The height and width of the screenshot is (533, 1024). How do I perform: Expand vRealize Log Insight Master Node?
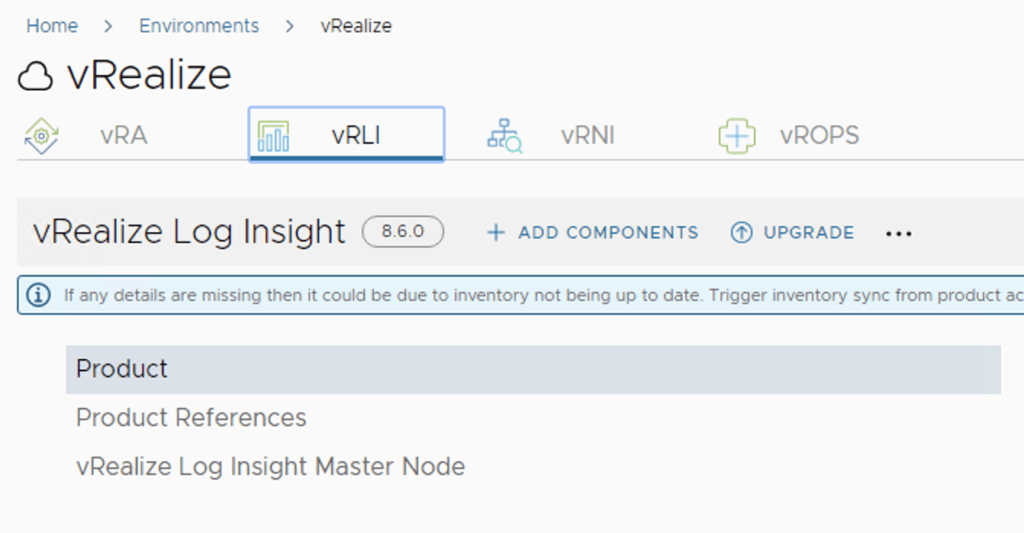(270, 466)
